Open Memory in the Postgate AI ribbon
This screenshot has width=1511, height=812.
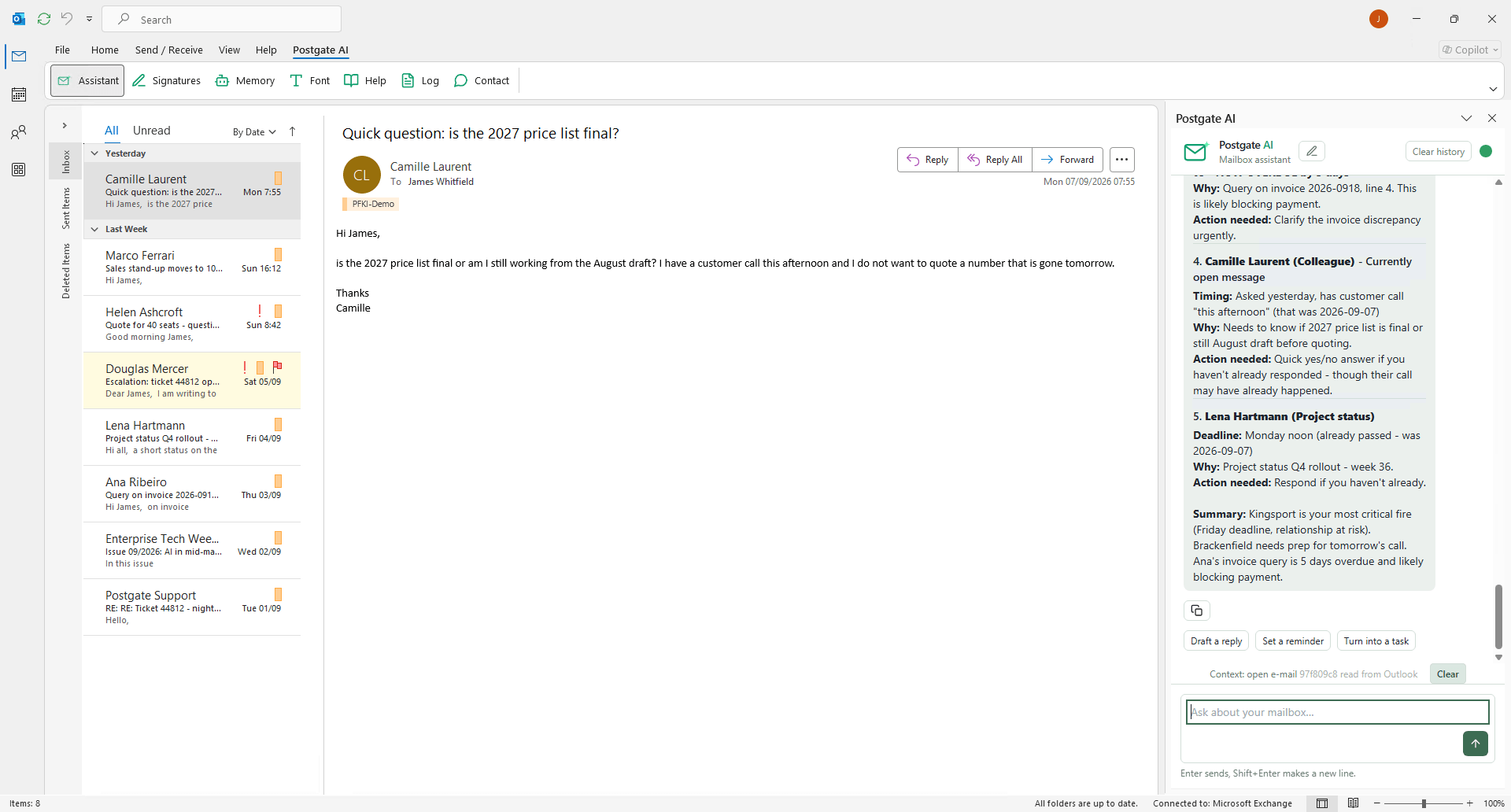coord(245,80)
